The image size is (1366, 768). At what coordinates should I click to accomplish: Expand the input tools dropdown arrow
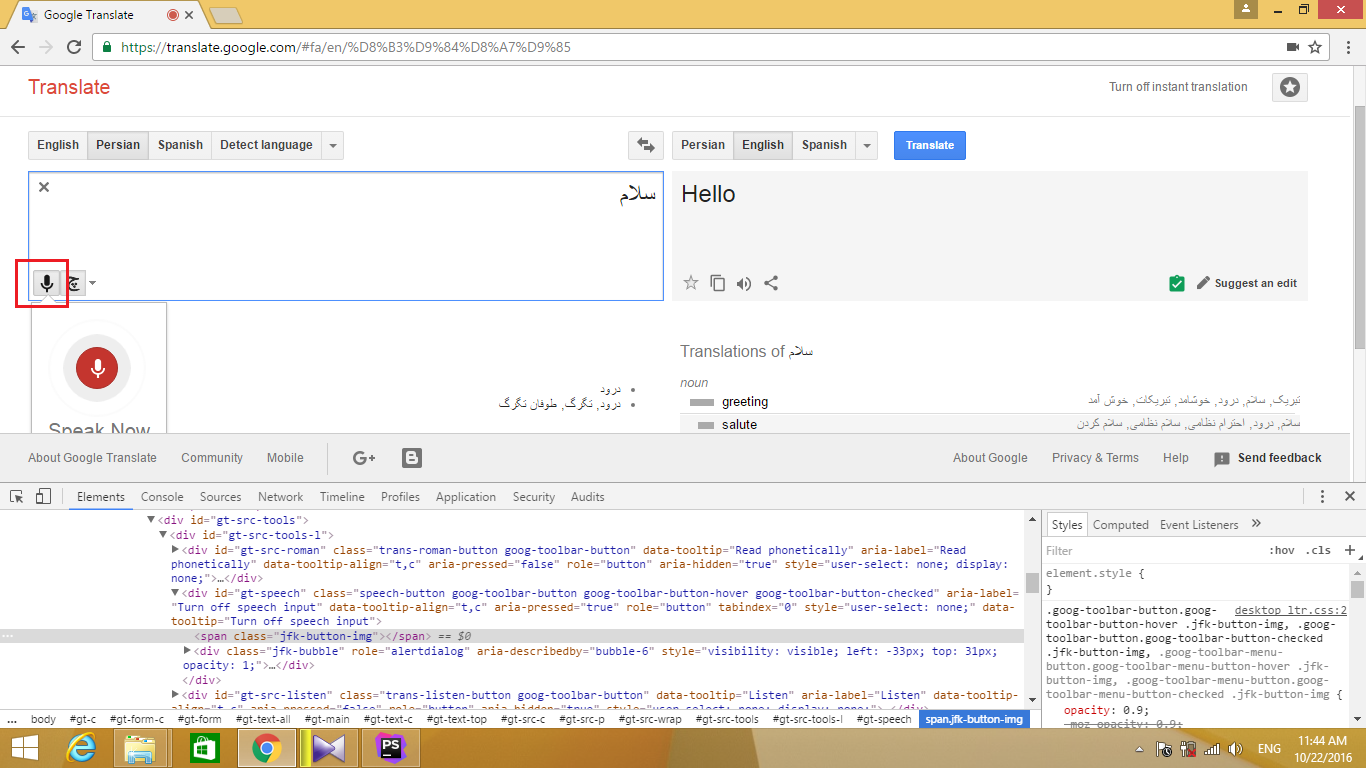pyautogui.click(x=92, y=283)
